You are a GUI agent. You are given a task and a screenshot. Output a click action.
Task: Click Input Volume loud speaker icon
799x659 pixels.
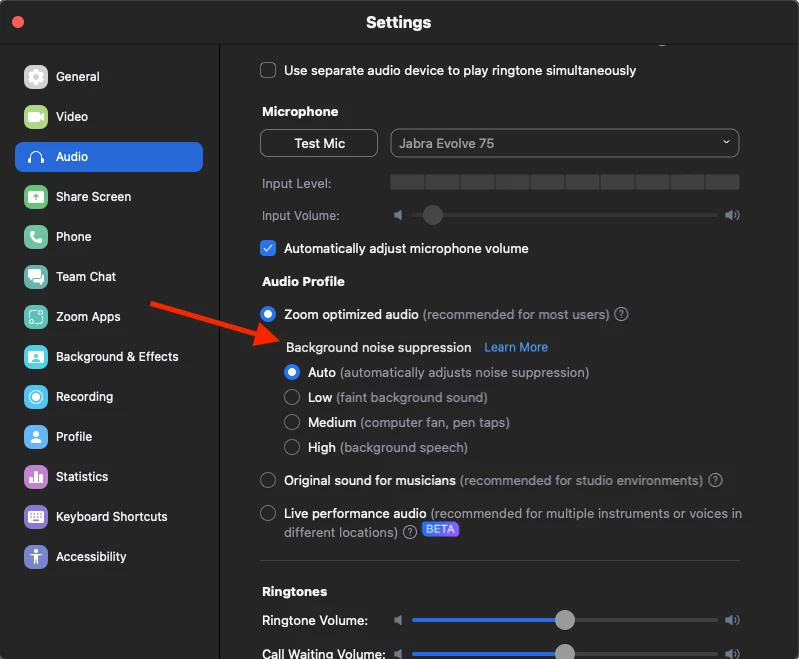732,215
